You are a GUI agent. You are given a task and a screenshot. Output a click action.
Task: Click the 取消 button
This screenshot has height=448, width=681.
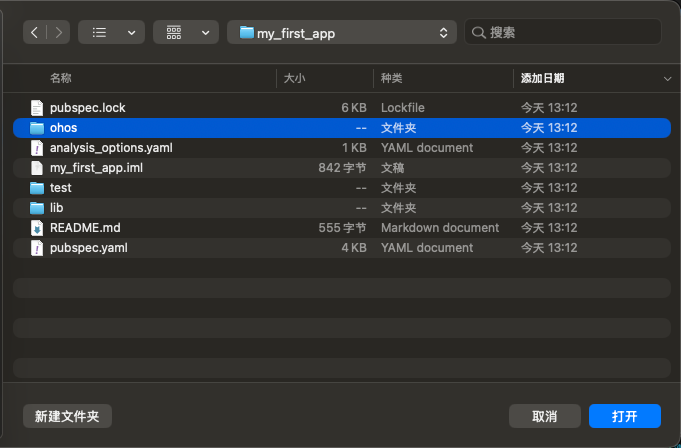click(x=545, y=416)
